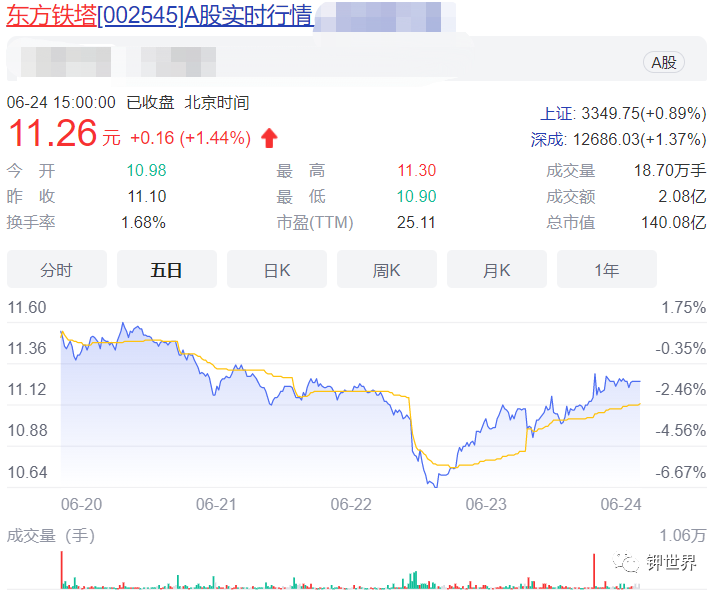This screenshot has height=593, width=719.
Task: Click the 06-20 date label on chart axis
Action: (x=82, y=504)
